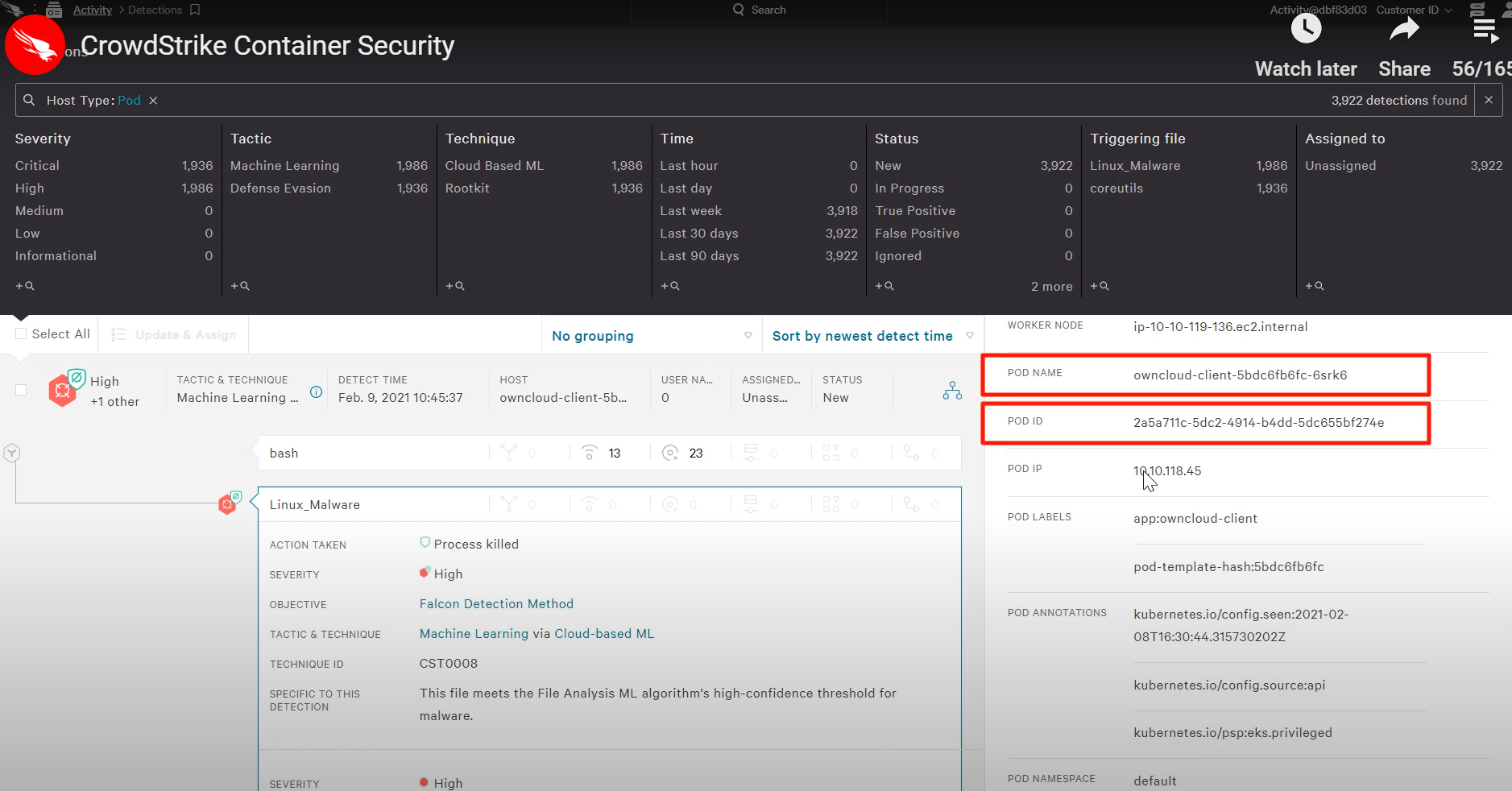The image size is (1512, 791).
Task: Add a Severity filter via plus-search icon
Action: tap(25, 286)
